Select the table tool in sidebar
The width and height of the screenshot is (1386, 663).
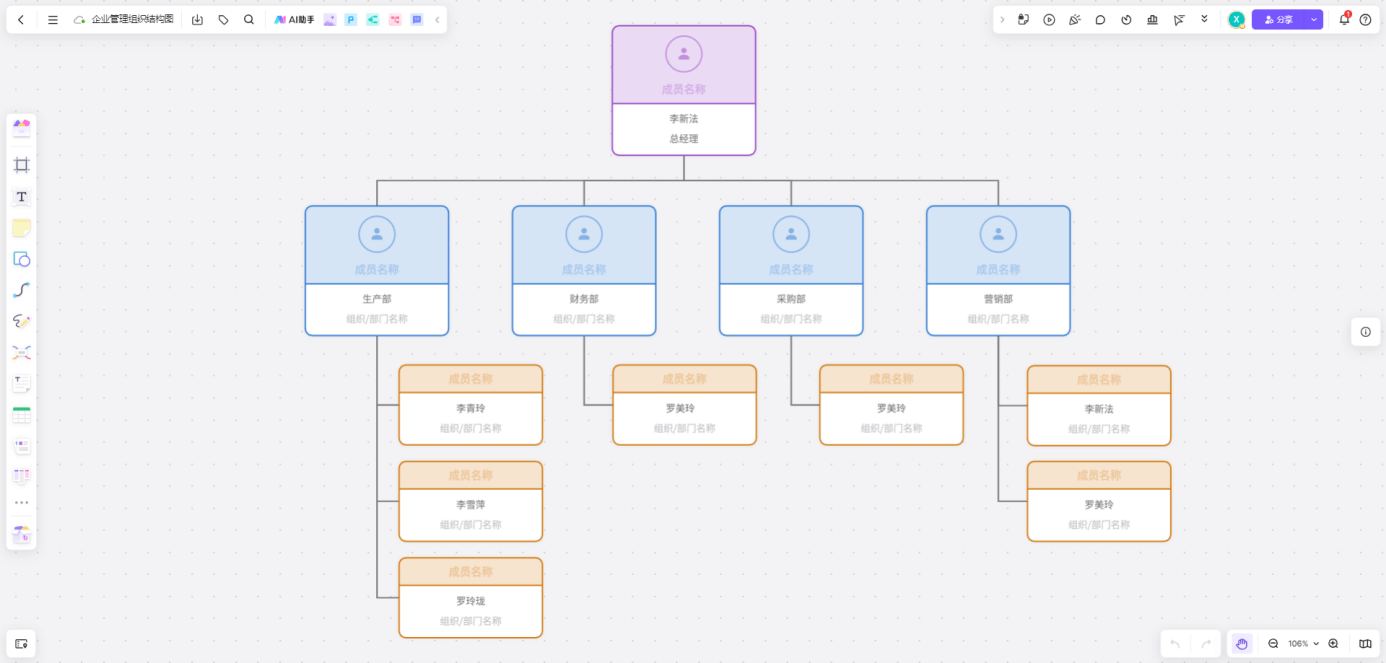coord(21,415)
